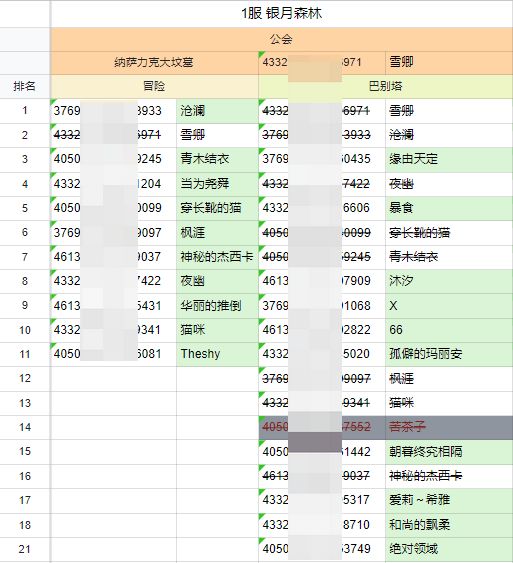Click the 朝暮终究相隔 name cell

pos(449,452)
